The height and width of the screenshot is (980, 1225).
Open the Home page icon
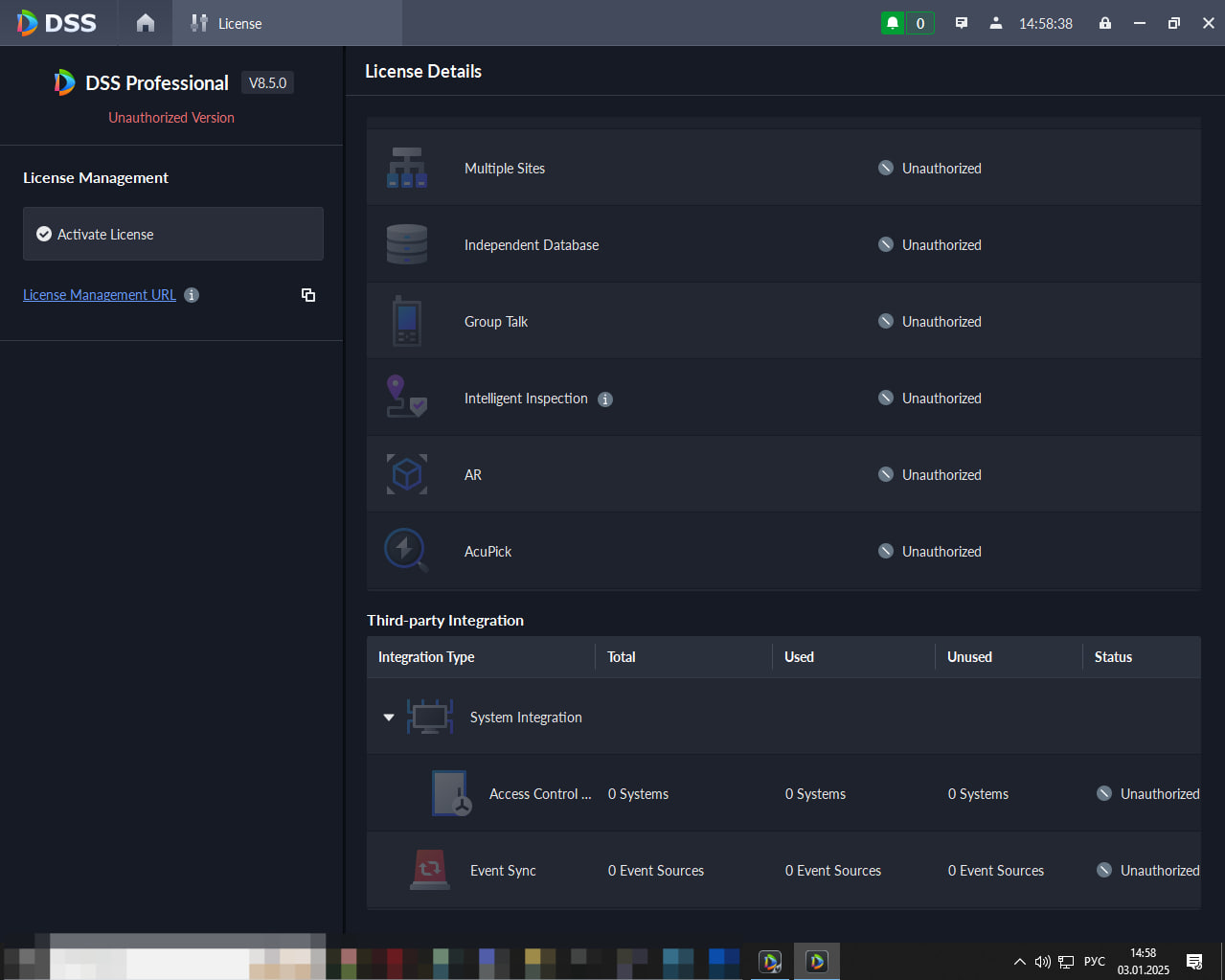pos(146,23)
